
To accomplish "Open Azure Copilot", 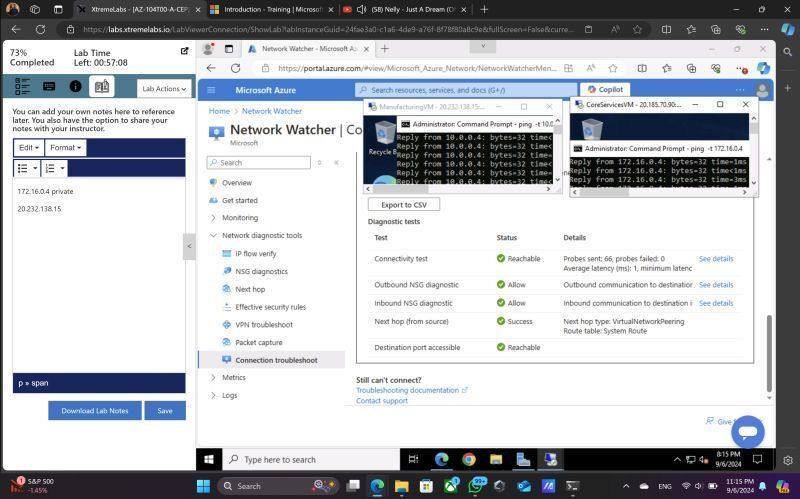I will pyautogui.click(x=605, y=89).
